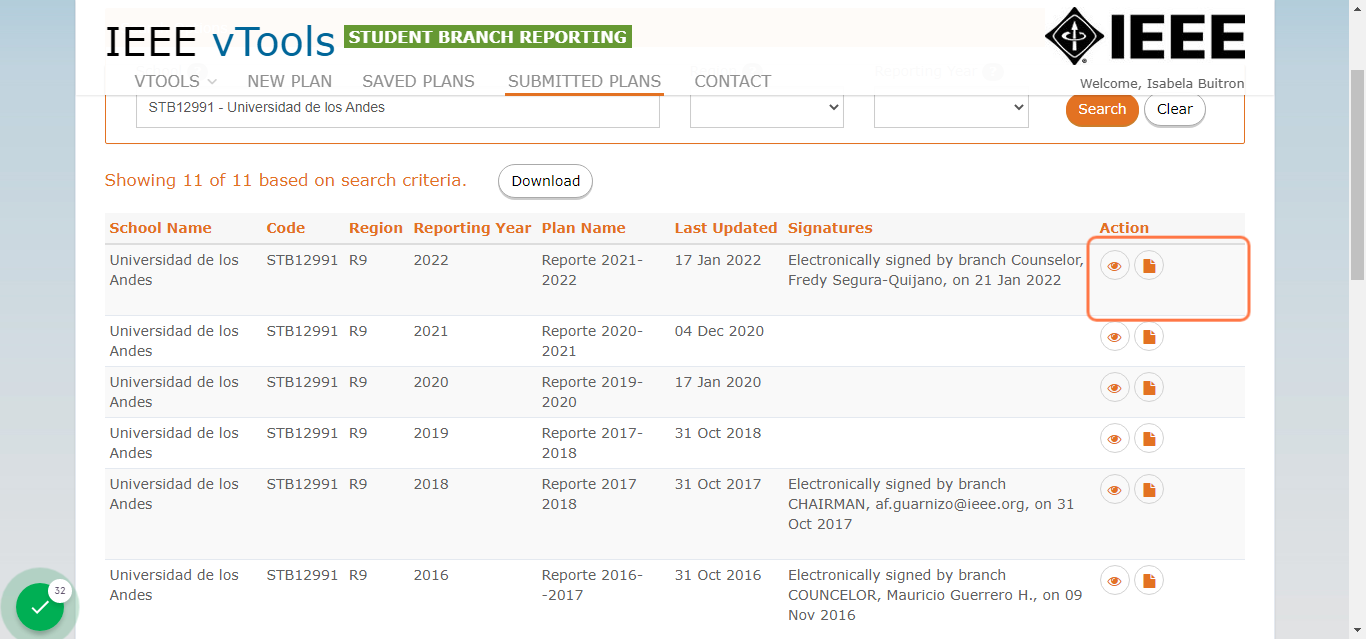Click the orange Search button
The width and height of the screenshot is (1366, 639).
tap(1102, 109)
